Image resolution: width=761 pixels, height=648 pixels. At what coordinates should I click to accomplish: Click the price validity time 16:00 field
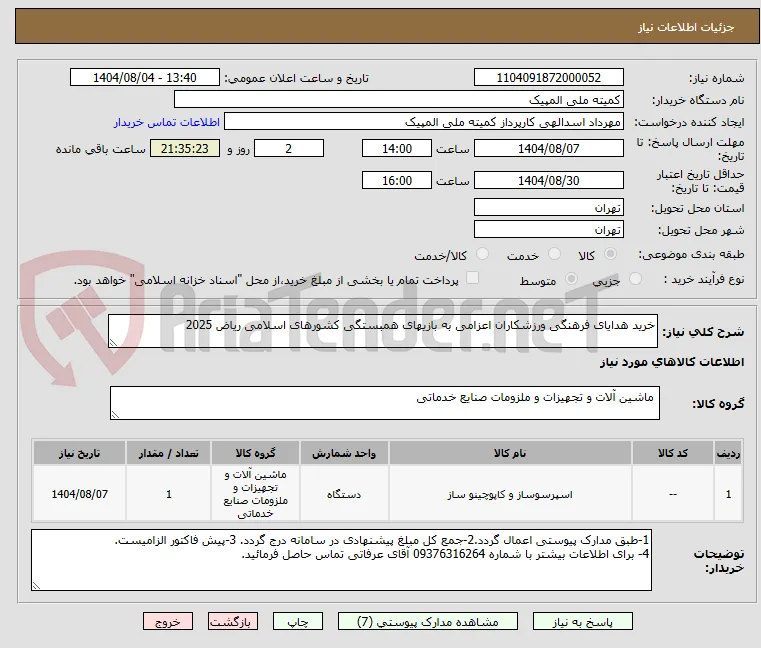[397, 181]
